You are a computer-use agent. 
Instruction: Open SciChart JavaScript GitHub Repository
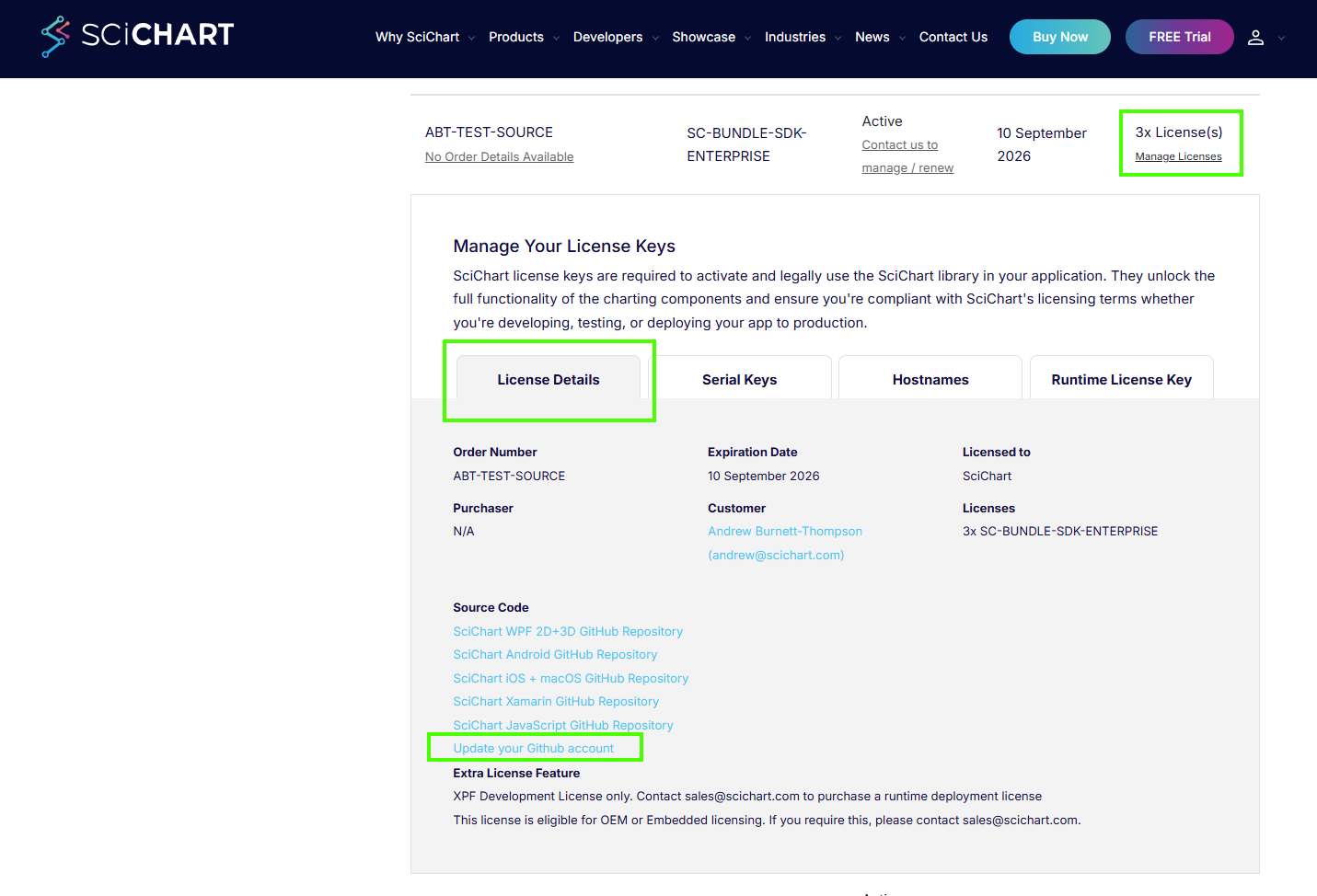563,725
